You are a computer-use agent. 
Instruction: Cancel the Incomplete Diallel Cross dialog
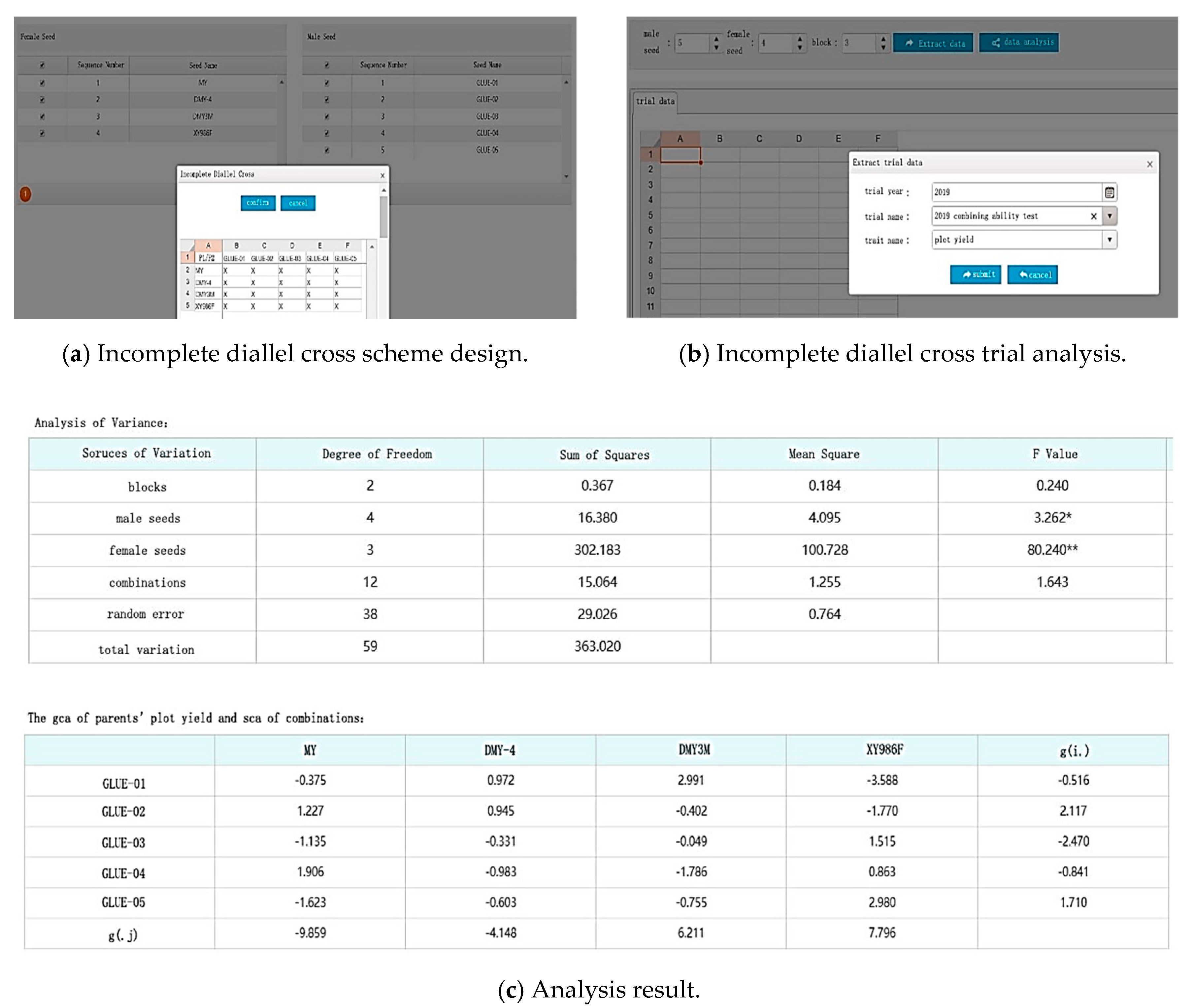tap(298, 203)
